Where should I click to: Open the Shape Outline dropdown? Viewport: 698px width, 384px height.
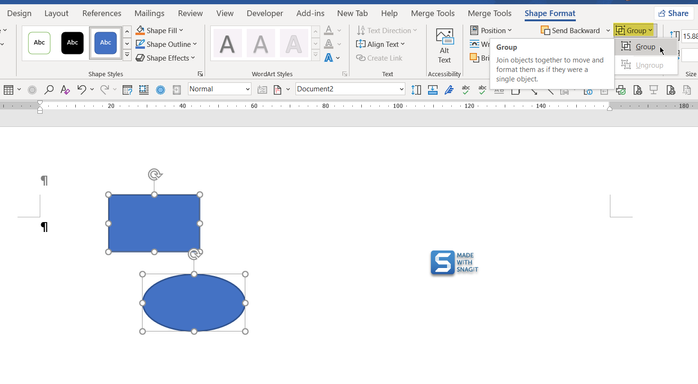[x=166, y=44]
